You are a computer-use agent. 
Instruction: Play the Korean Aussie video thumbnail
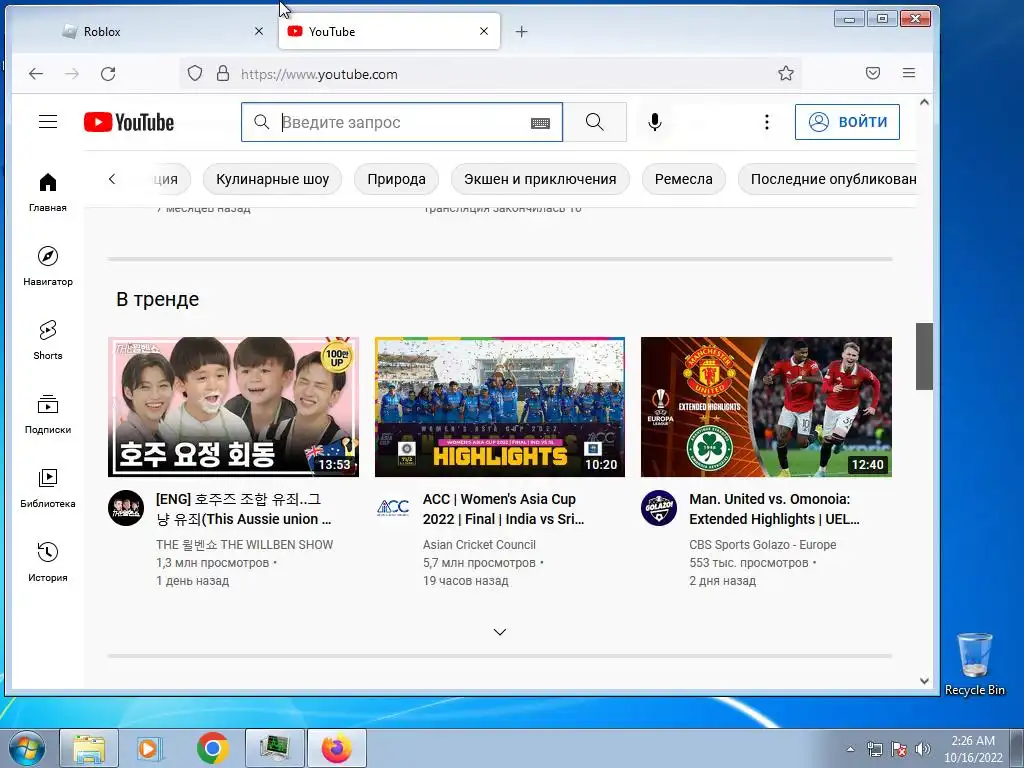(233, 407)
